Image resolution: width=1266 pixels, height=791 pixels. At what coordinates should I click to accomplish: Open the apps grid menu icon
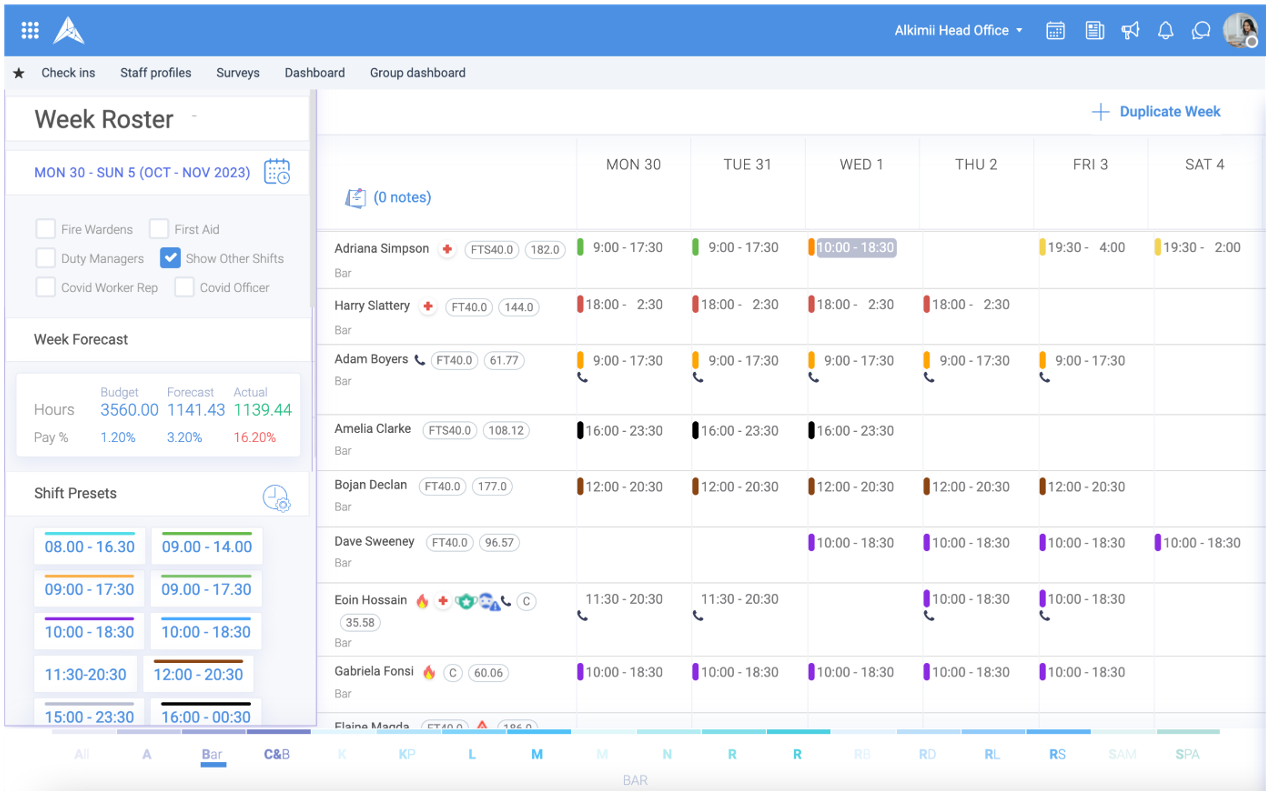pos(30,30)
